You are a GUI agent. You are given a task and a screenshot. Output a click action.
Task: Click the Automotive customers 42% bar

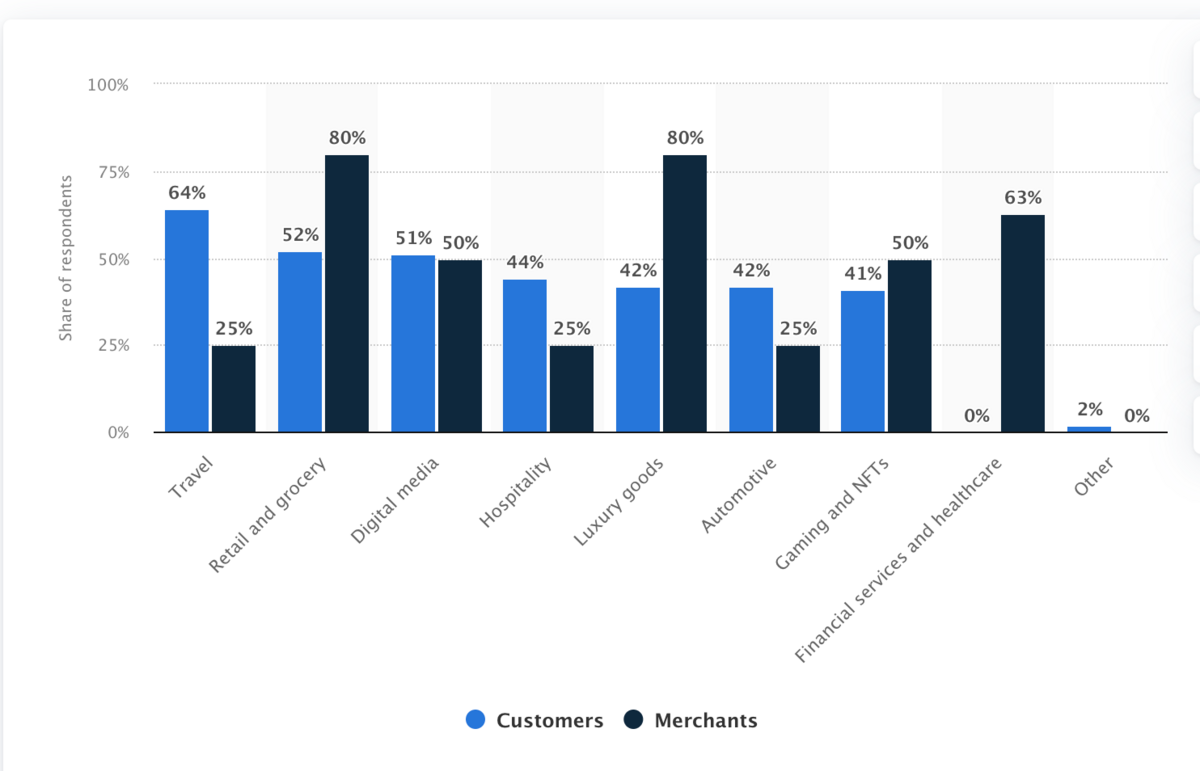pos(751,360)
